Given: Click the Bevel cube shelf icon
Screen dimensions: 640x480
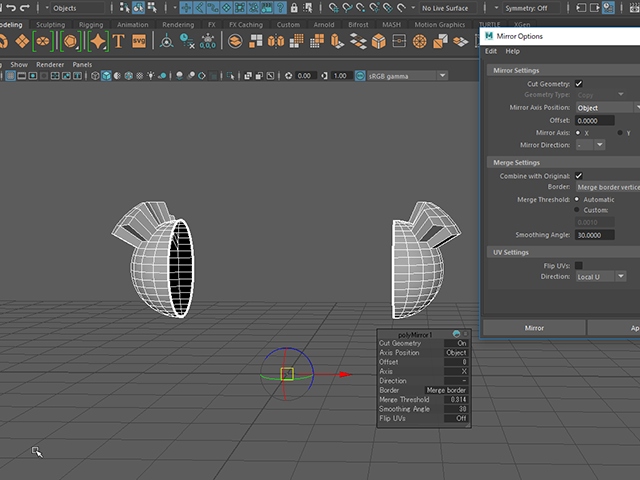Looking at the screenshot, I should [378, 41].
